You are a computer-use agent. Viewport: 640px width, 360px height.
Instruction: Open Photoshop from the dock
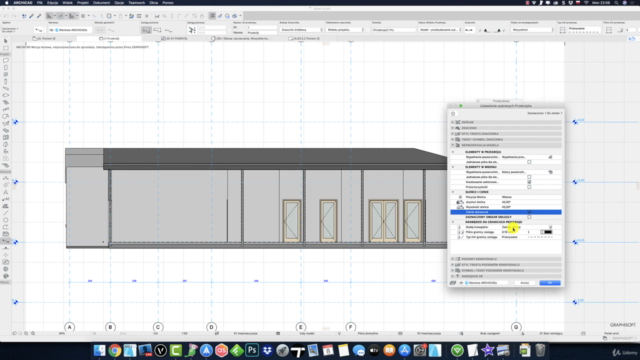(x=252, y=350)
